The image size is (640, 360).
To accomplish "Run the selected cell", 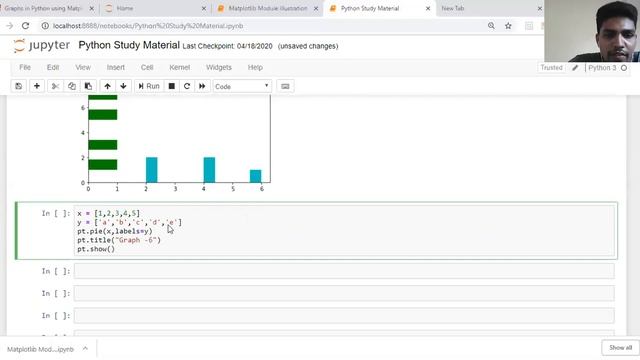I will (149, 86).
